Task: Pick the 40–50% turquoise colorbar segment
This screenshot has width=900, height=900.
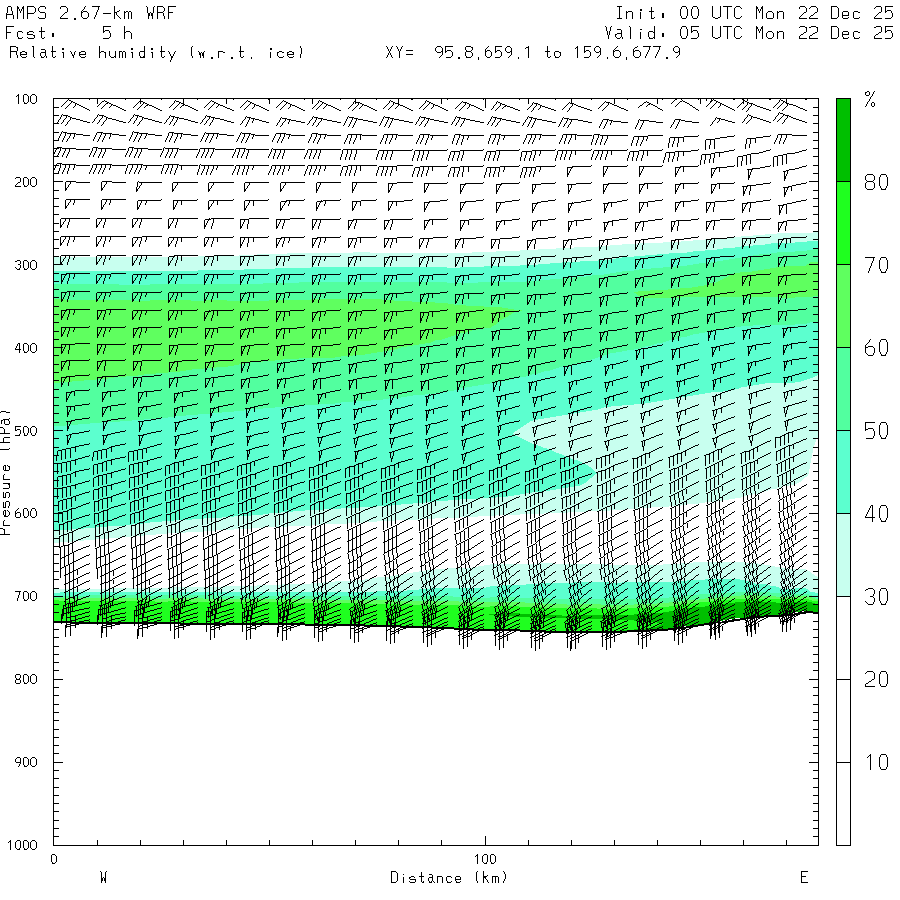Action: 843,472
